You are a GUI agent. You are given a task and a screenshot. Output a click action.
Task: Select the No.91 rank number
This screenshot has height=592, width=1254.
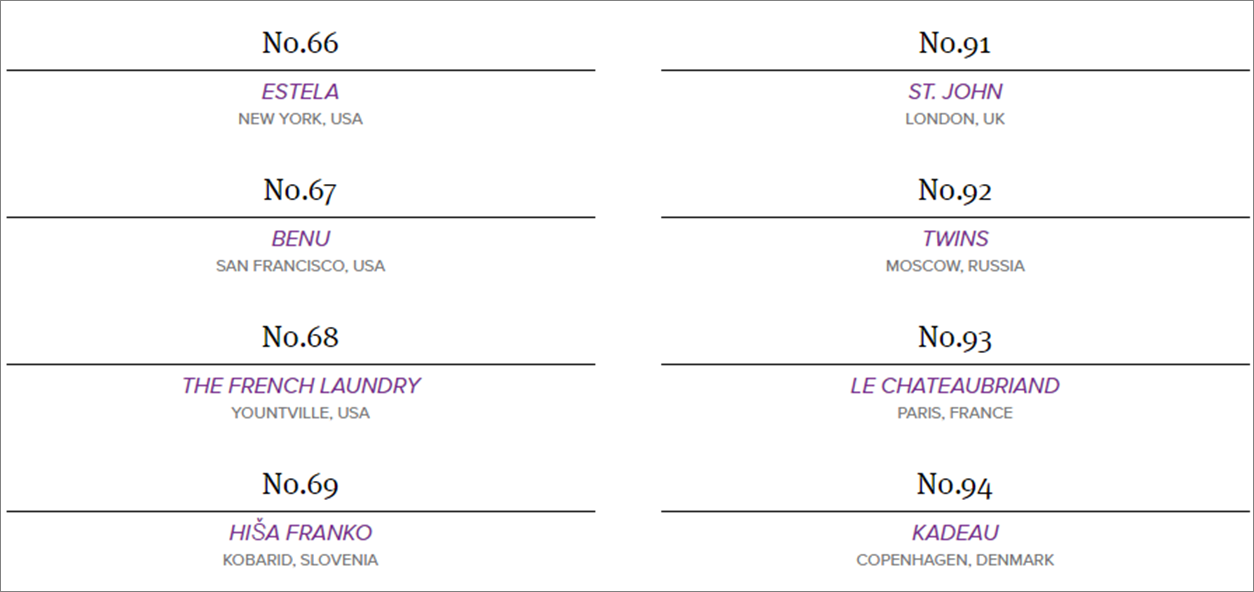pos(955,43)
